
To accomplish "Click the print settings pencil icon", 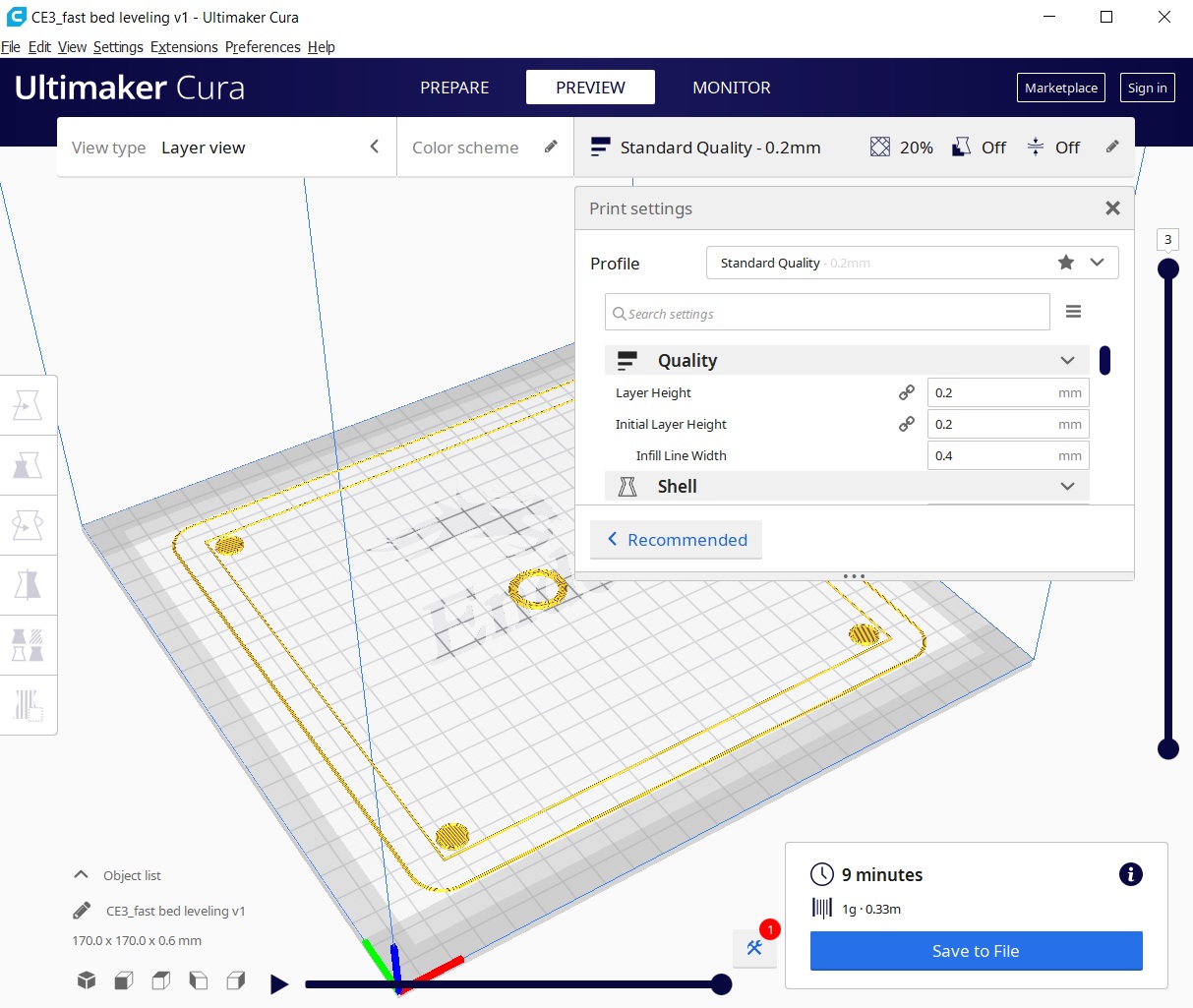I will click(1112, 147).
